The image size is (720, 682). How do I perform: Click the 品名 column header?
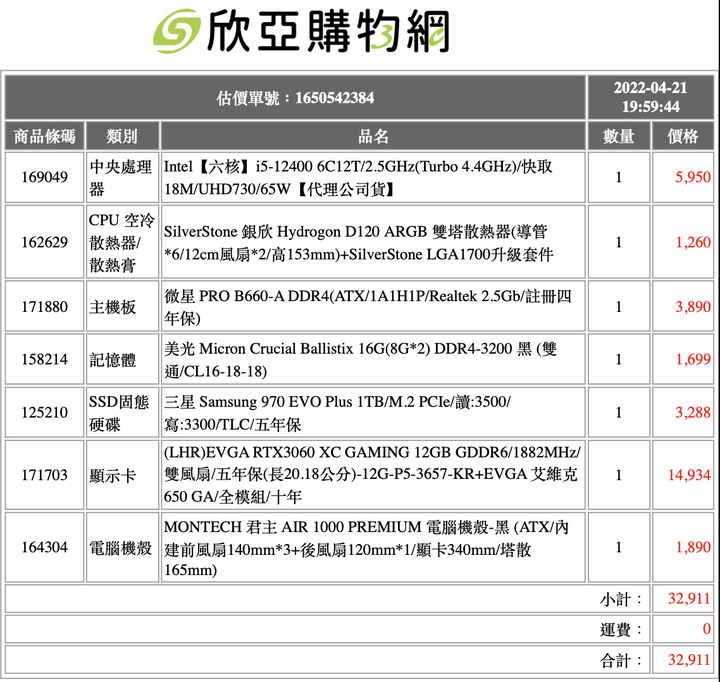tap(373, 136)
